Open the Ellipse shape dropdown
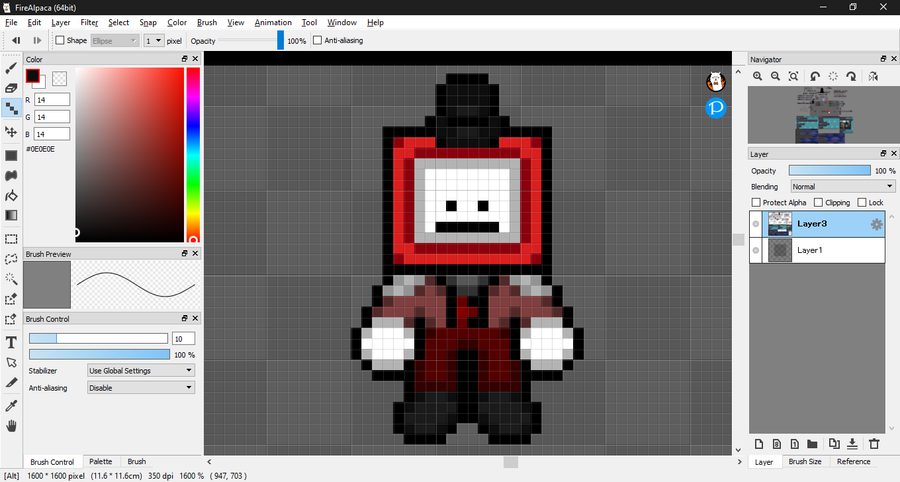Screen dimensions: 900x482 pyautogui.click(x=114, y=41)
